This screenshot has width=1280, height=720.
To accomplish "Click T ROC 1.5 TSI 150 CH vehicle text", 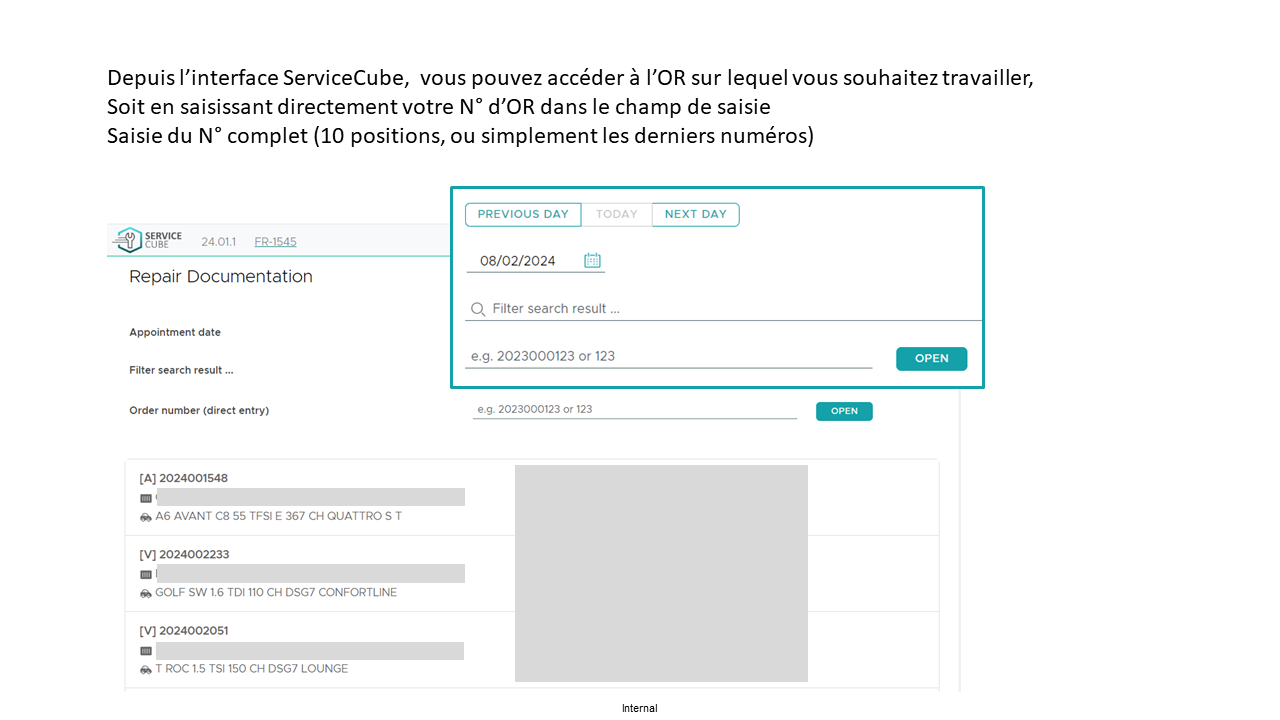I will click(252, 669).
